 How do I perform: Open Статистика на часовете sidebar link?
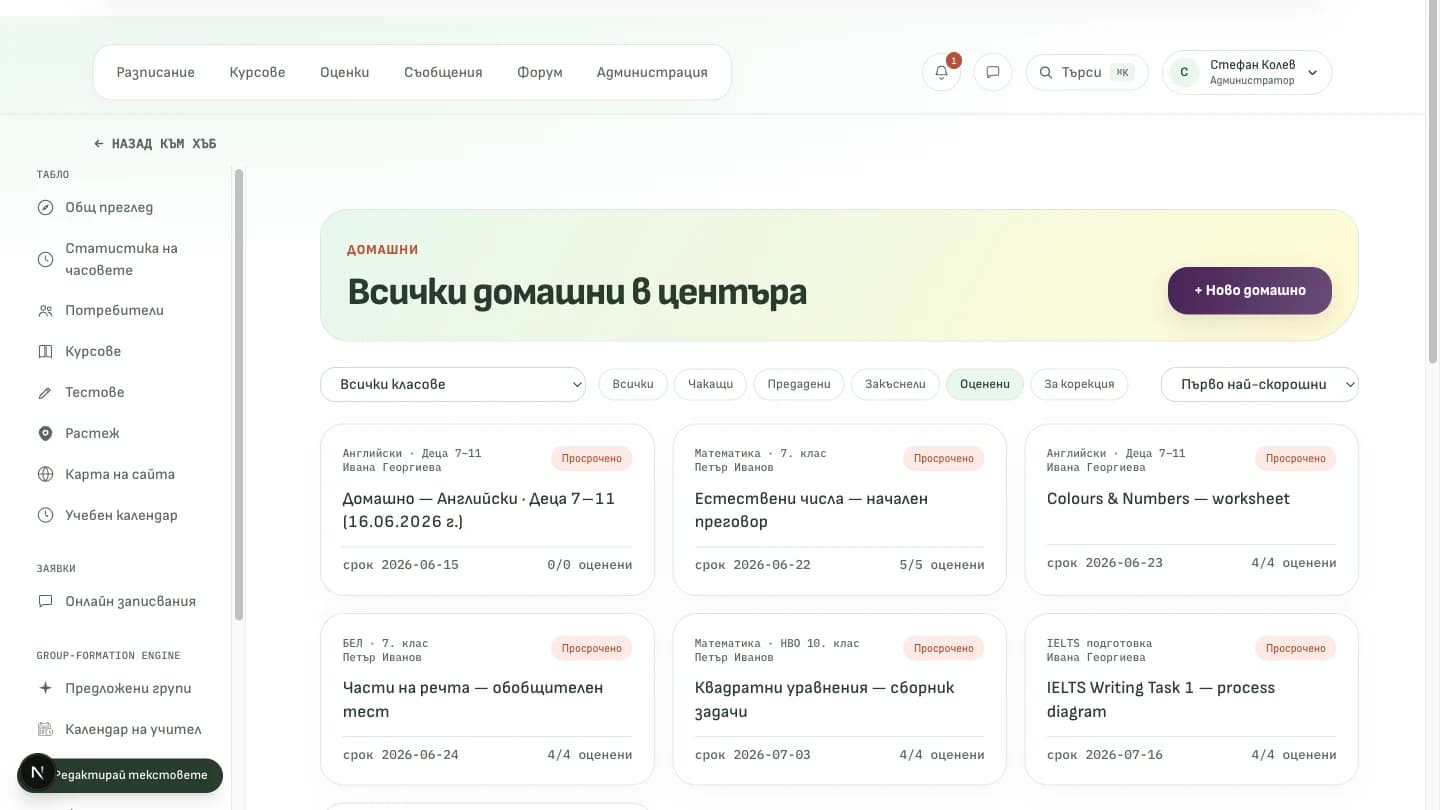coord(121,259)
